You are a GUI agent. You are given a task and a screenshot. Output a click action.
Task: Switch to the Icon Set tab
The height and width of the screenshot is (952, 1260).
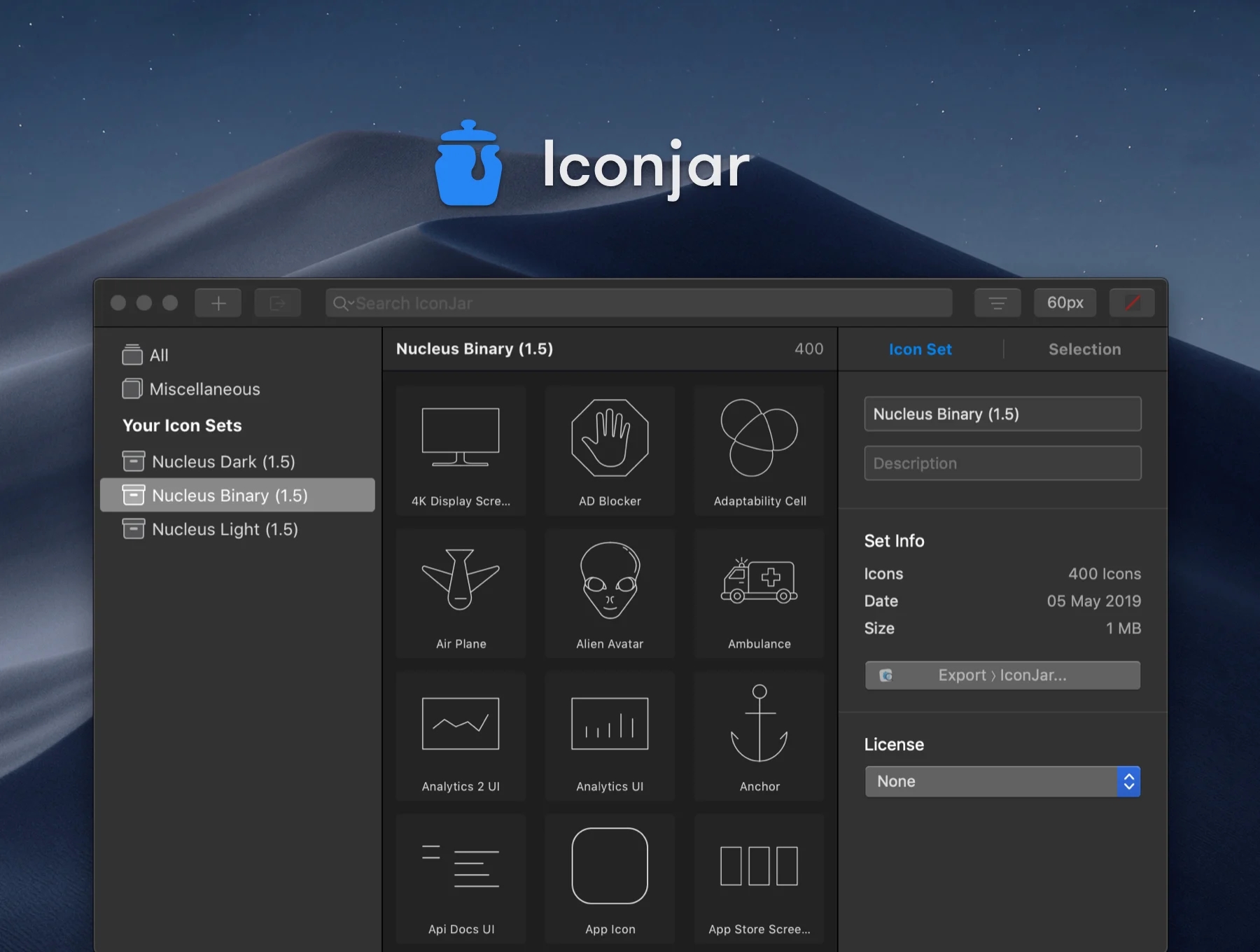(x=920, y=349)
